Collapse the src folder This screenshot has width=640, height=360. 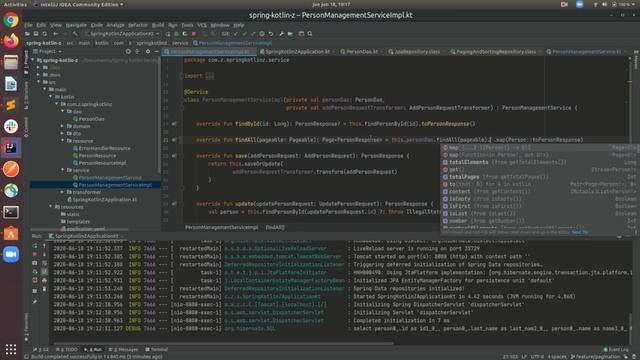(39, 82)
